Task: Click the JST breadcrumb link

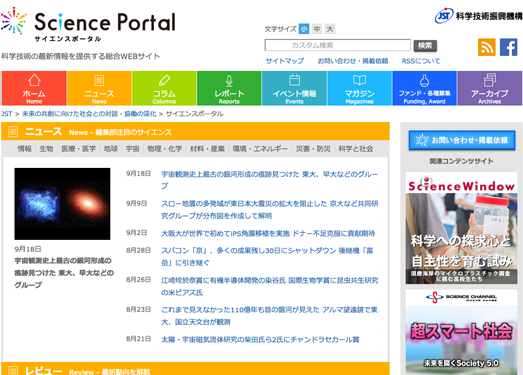Action: coord(6,114)
